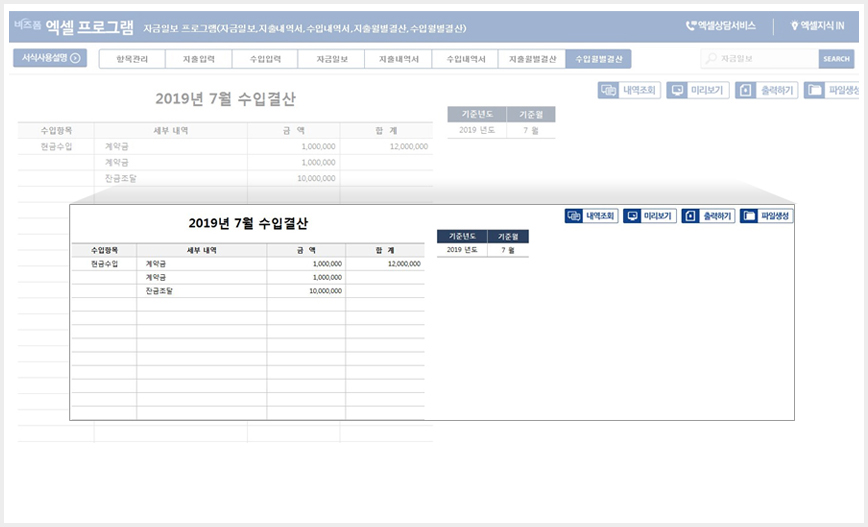Image resolution: width=868 pixels, height=527 pixels.
Task: Switch to the 지출입력 tab
Action: click(x=199, y=59)
